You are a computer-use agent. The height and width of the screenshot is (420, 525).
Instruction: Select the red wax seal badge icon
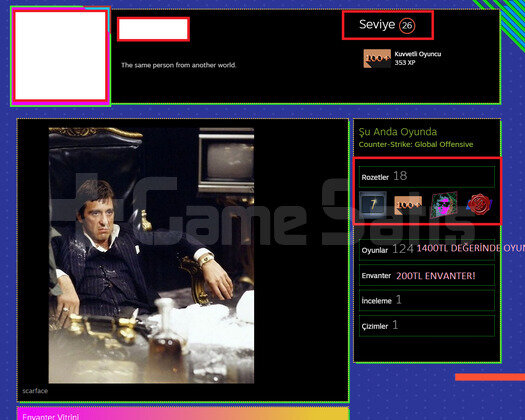[479, 204]
